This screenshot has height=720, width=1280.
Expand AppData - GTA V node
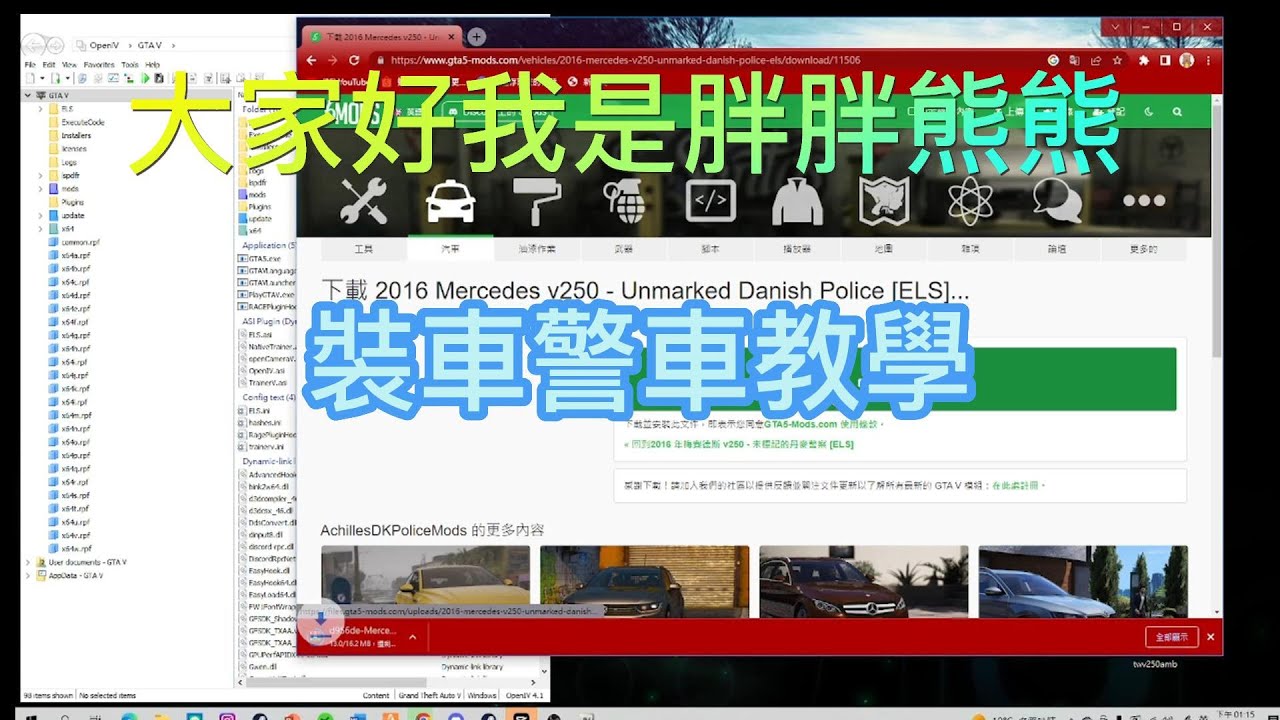point(28,575)
